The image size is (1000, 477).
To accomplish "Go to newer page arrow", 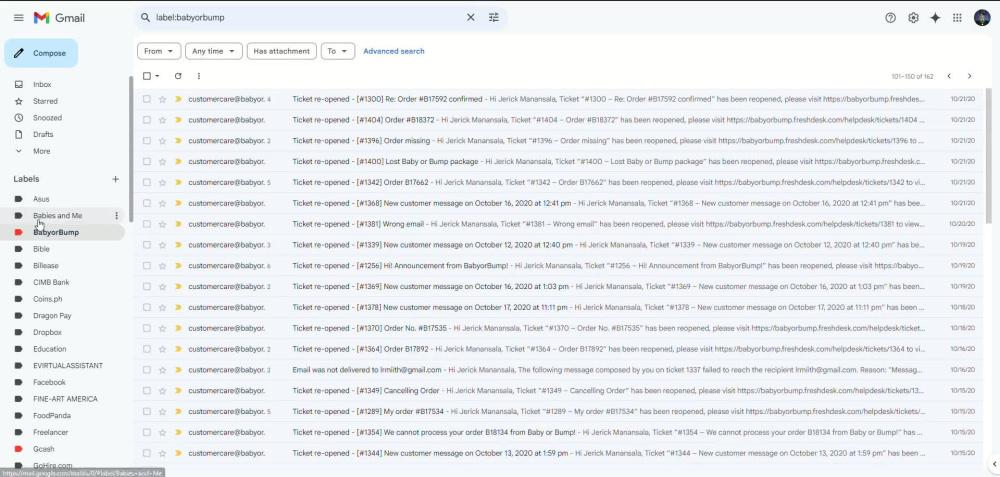I will click(949, 76).
